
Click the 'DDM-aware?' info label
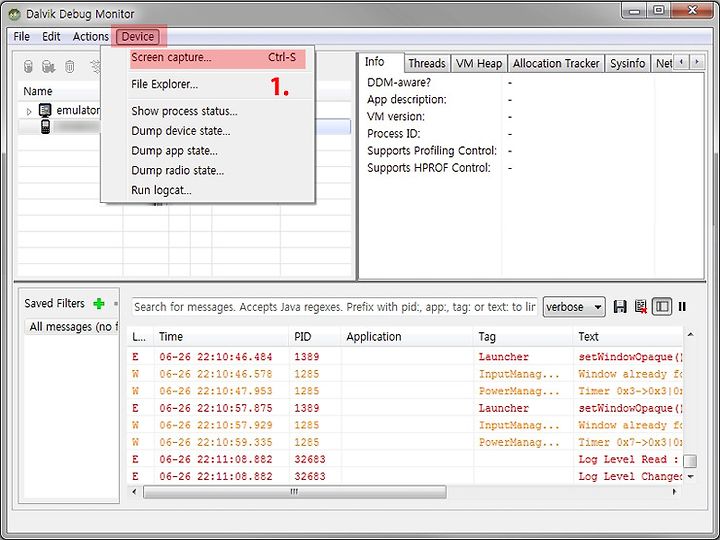click(x=399, y=83)
